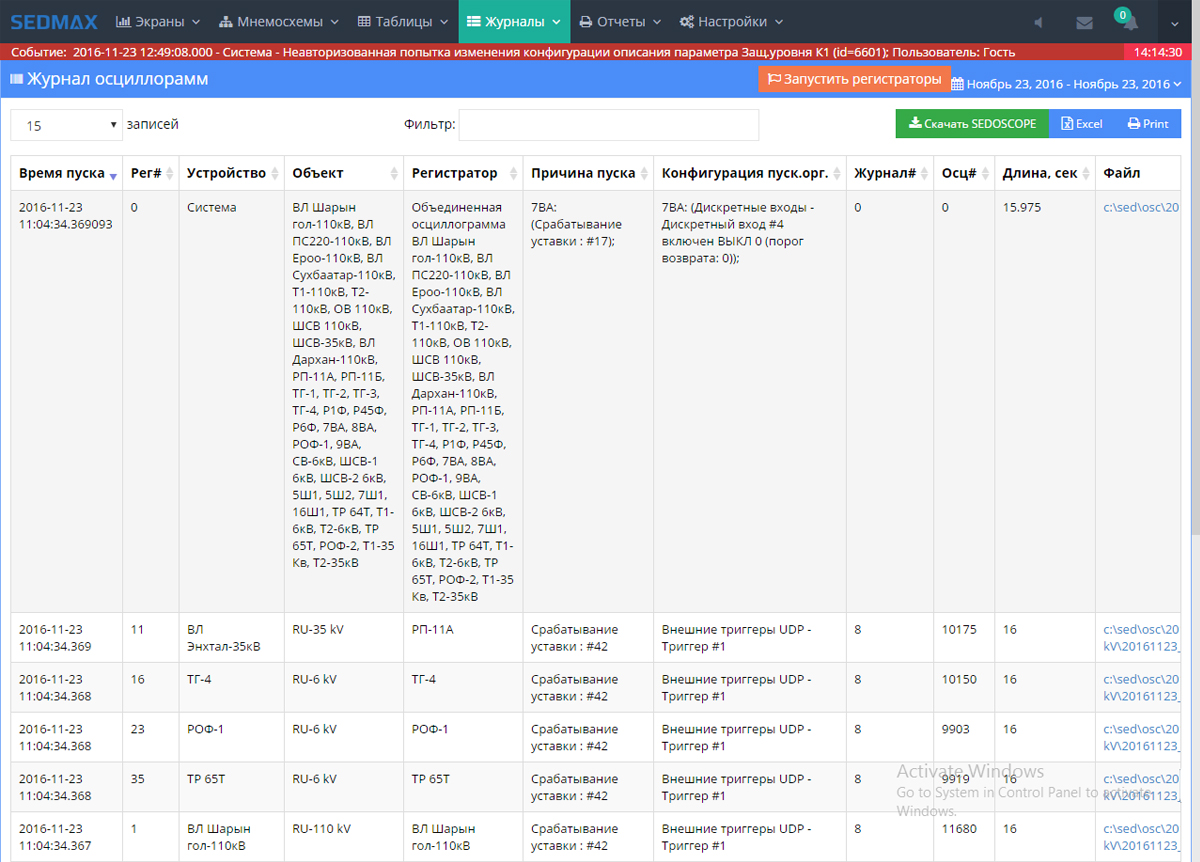Open the Экраны menu
Viewport: 1200px width, 862px height.
(159, 21)
